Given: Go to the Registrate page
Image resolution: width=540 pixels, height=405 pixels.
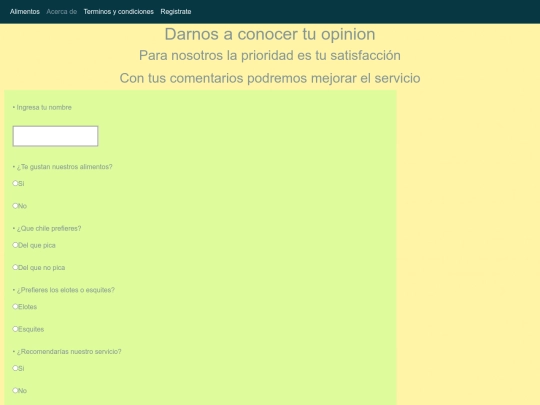Looking at the screenshot, I should pos(176,12).
